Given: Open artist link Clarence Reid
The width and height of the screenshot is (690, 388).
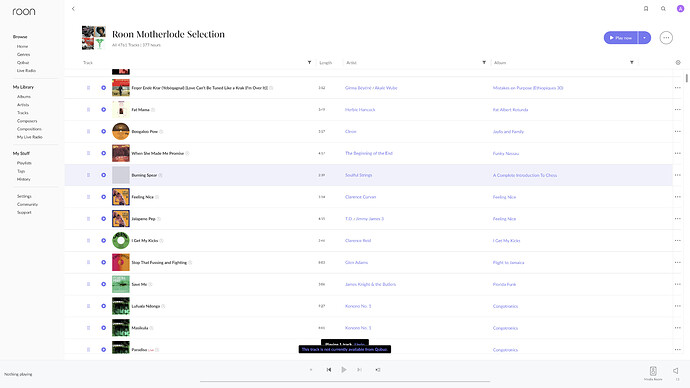Looking at the screenshot, I should tap(358, 241).
